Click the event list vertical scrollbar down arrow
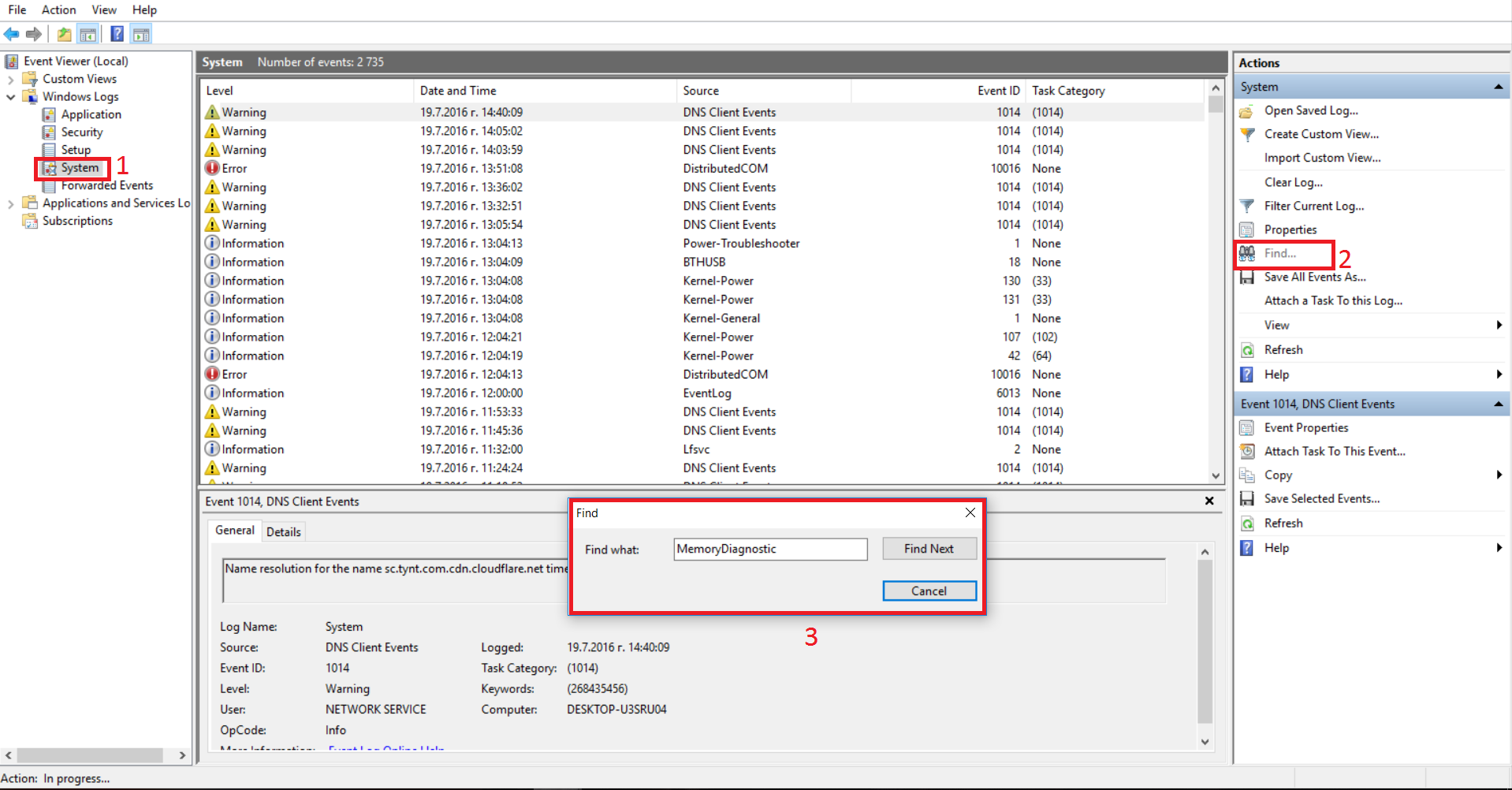Image resolution: width=1512 pixels, height=790 pixels. (1215, 475)
